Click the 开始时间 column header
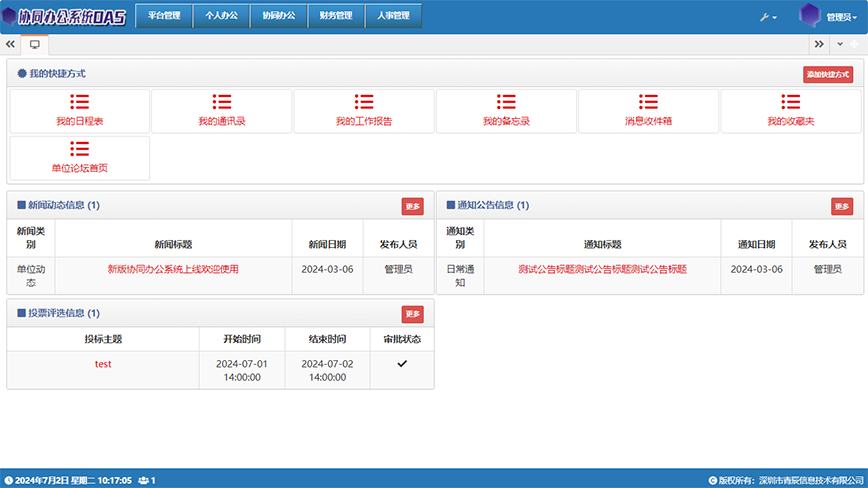The height and width of the screenshot is (488, 868). pos(242,339)
